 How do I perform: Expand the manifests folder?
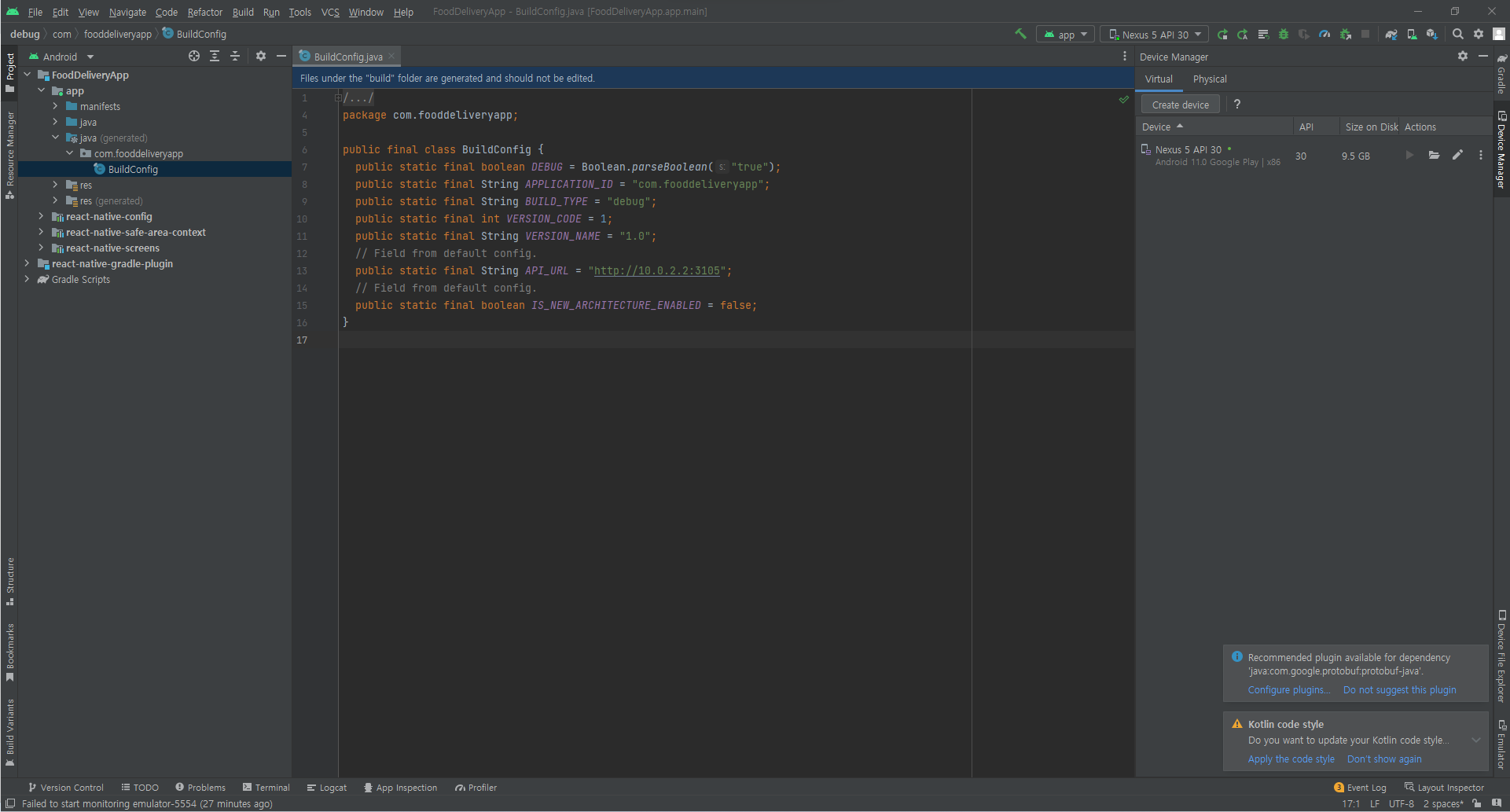click(x=55, y=106)
